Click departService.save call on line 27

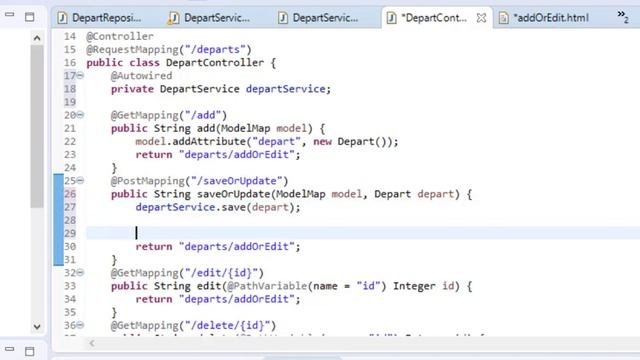(x=218, y=207)
